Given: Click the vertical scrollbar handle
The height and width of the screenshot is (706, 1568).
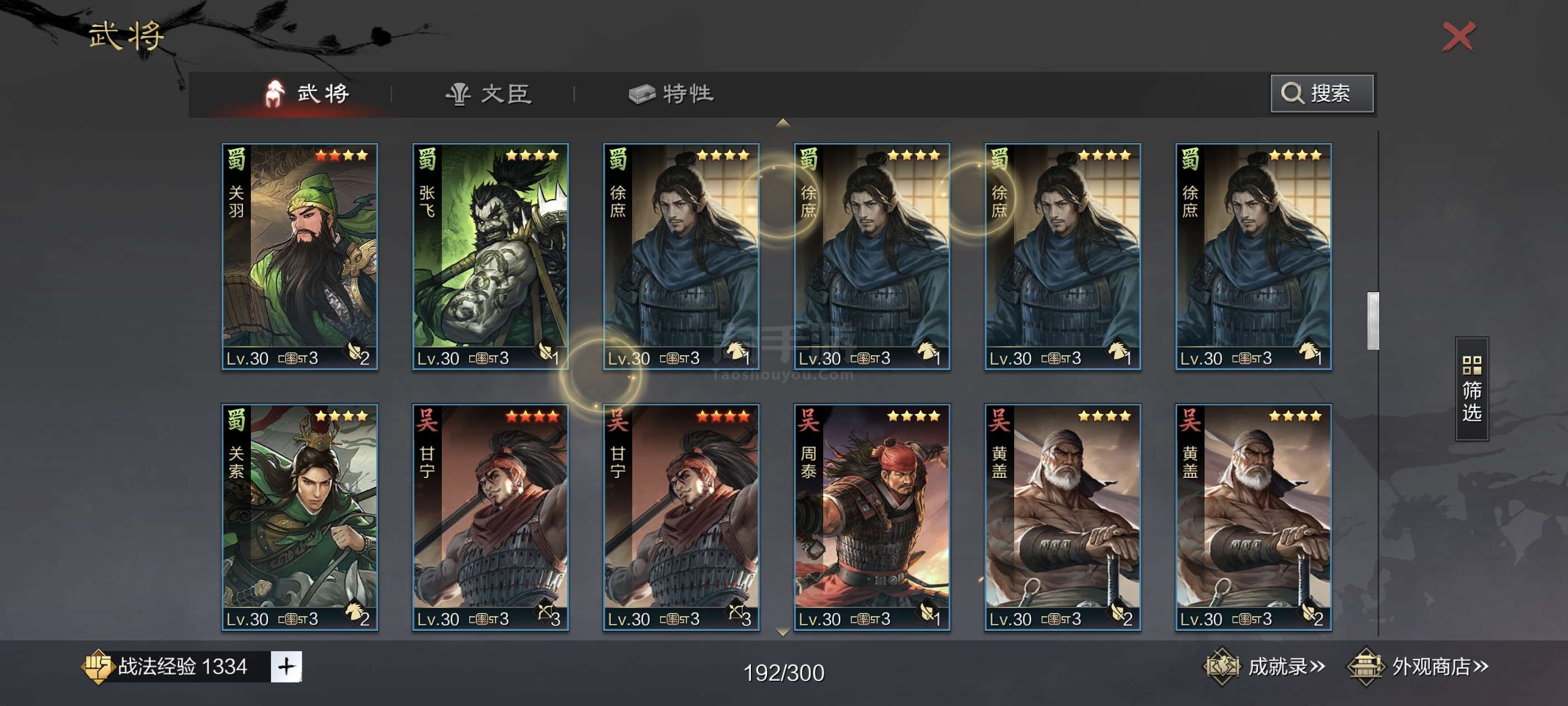Looking at the screenshot, I should (1373, 321).
